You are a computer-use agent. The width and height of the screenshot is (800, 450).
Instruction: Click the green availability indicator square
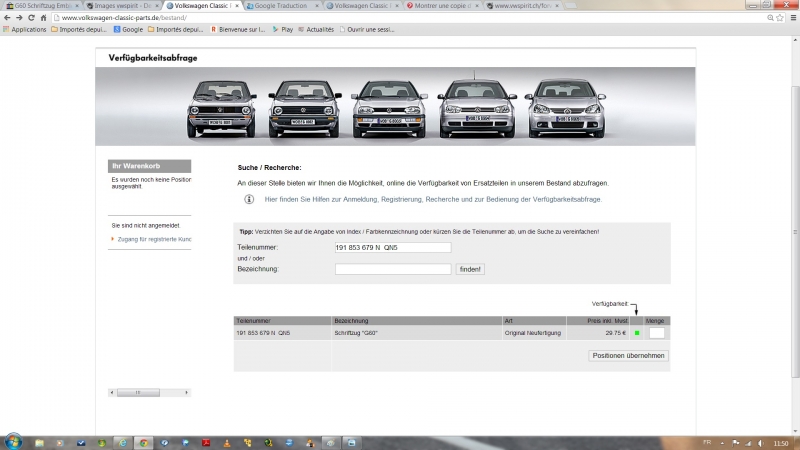click(637, 333)
